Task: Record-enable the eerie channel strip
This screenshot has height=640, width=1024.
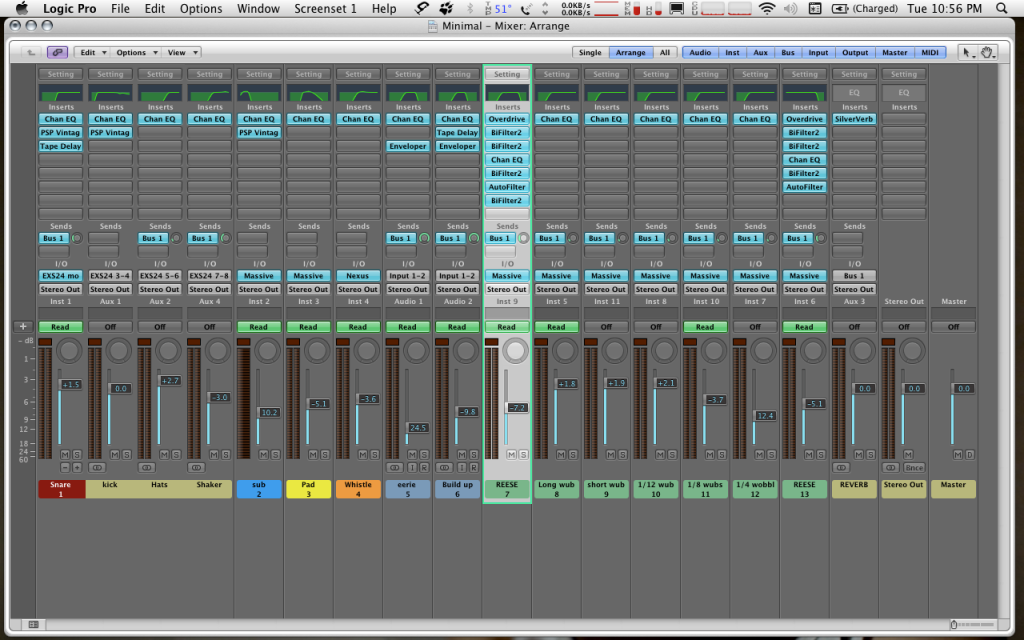Action: tap(424, 468)
